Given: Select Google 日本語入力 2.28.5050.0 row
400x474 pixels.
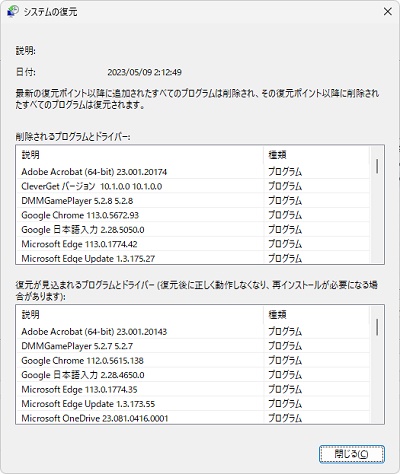Looking at the screenshot, I should 193,230.
